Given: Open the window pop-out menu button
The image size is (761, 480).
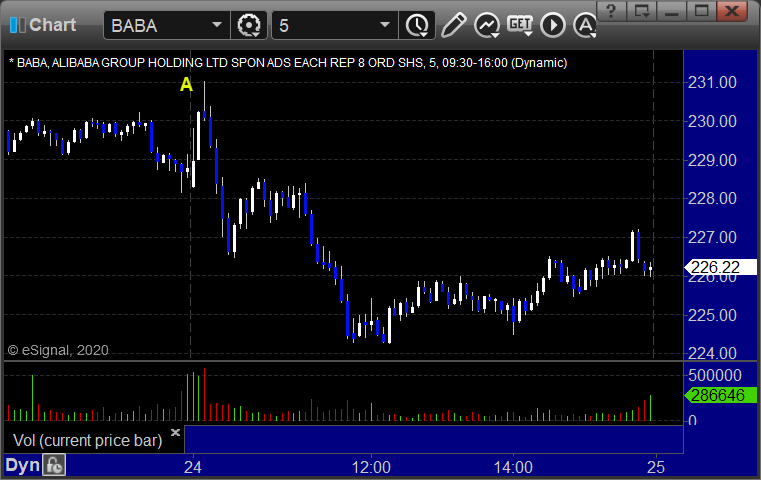Looking at the screenshot, I should [642, 11].
